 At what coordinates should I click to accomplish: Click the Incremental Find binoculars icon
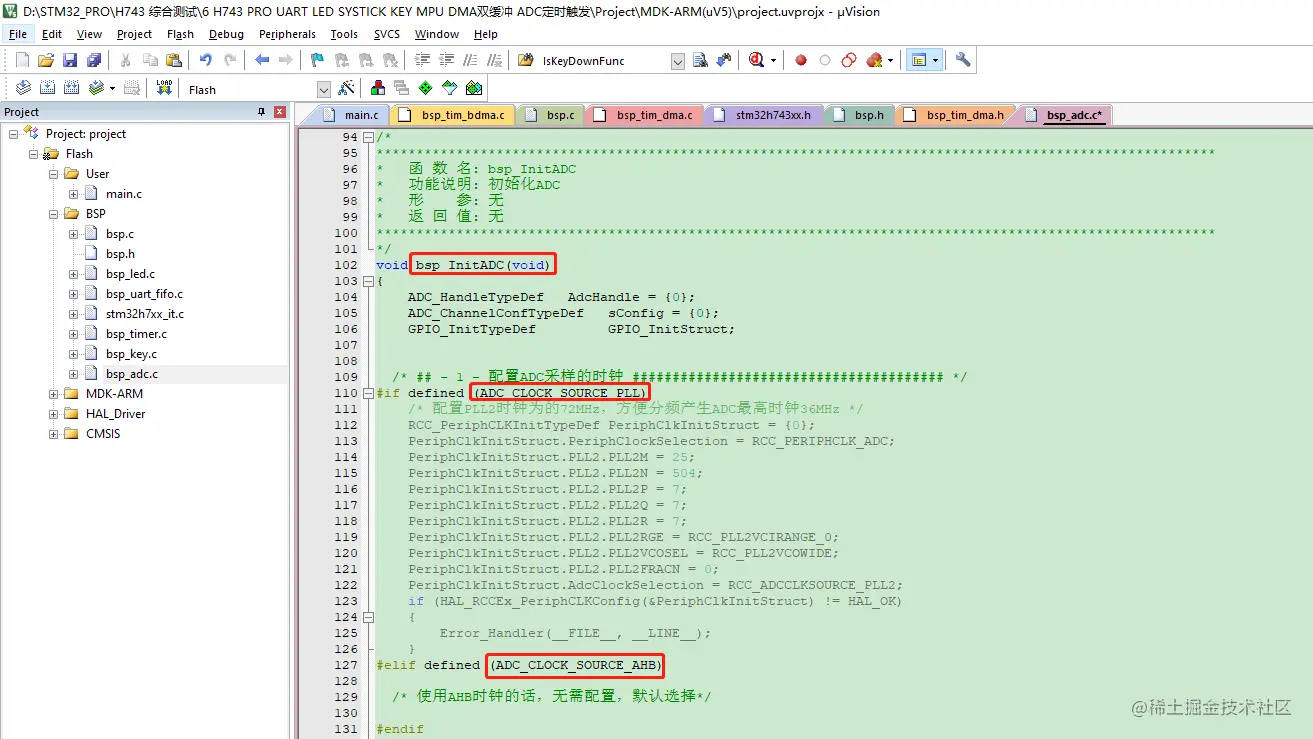pos(724,61)
